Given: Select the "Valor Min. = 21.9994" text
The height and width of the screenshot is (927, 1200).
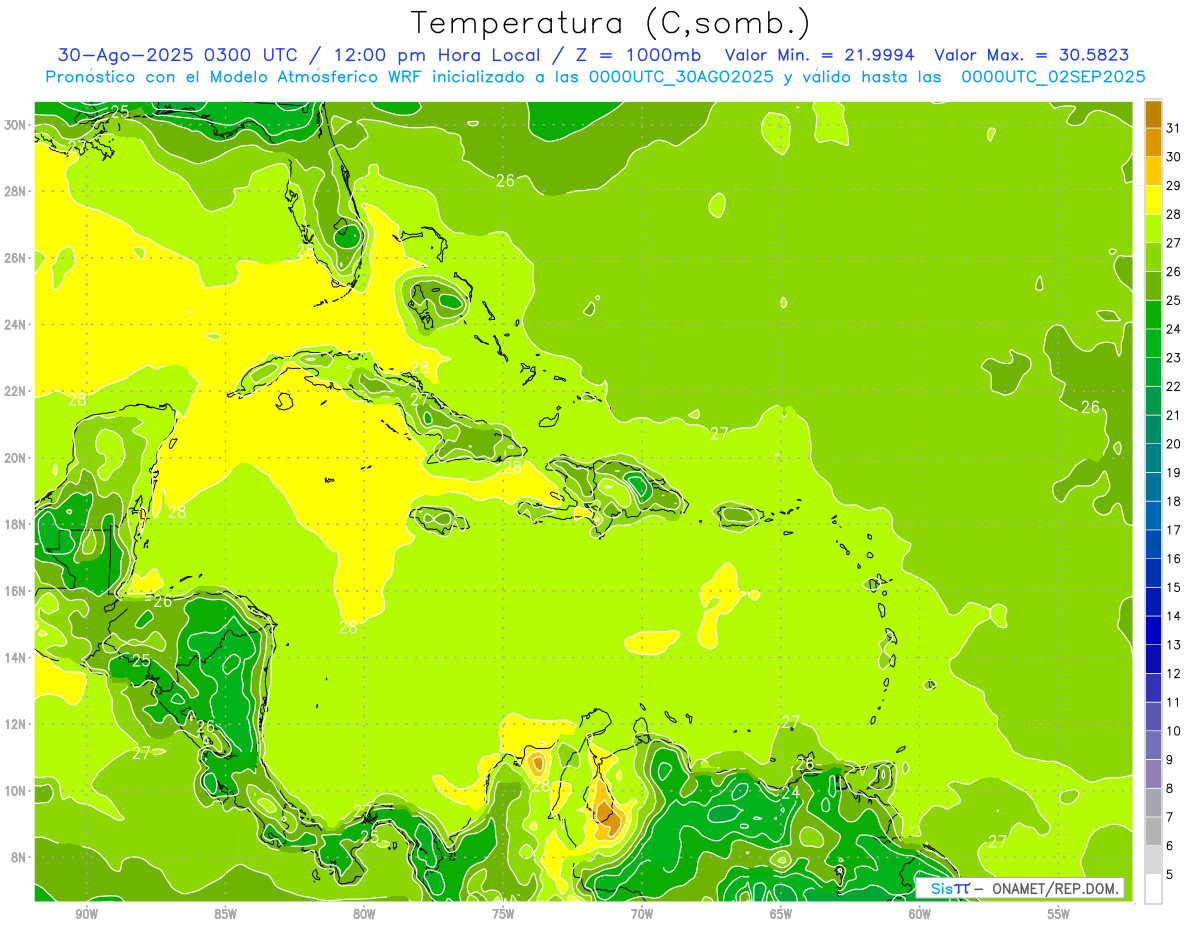Looking at the screenshot, I should click(819, 55).
